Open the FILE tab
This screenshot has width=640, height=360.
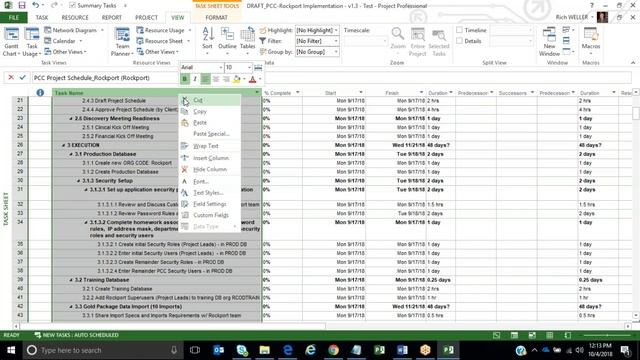[13, 18]
